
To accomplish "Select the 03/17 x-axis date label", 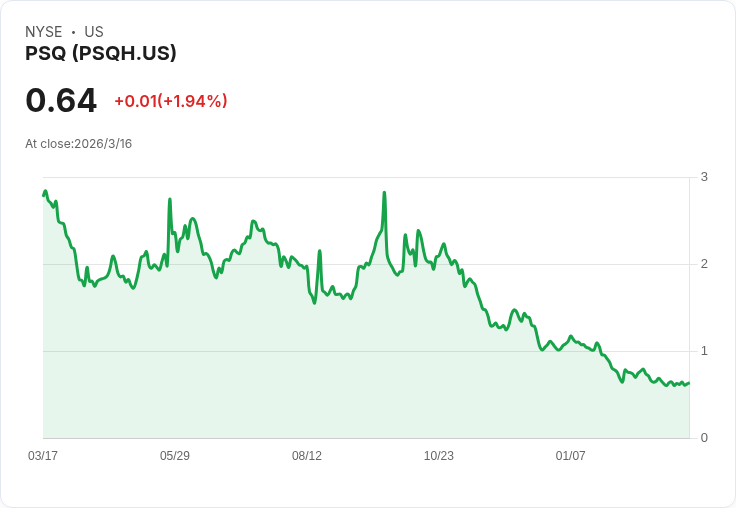I will click(43, 456).
